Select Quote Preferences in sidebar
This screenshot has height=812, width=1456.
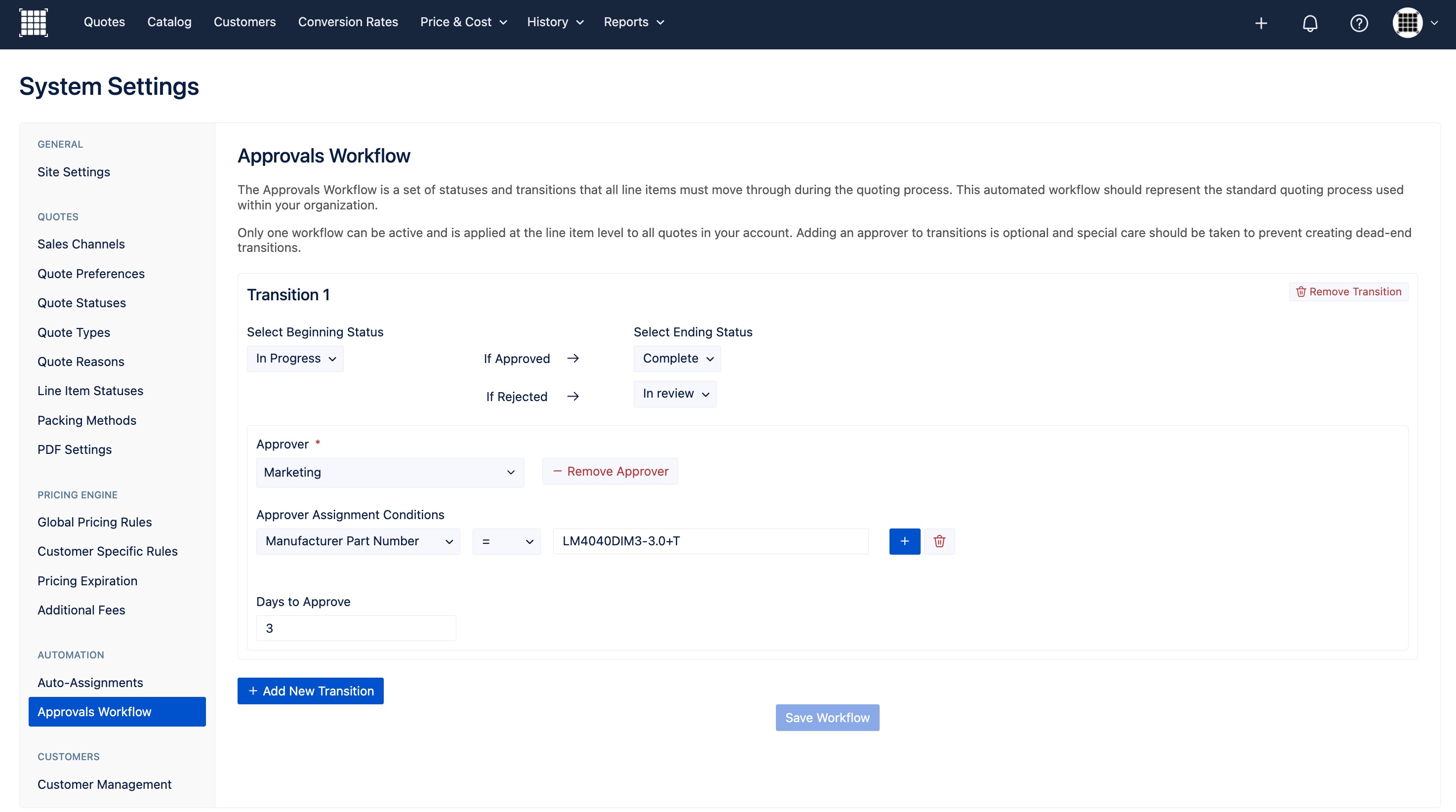(x=91, y=274)
